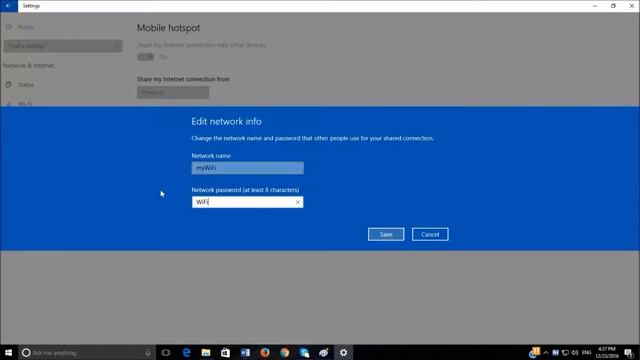Open the taskbar clock and date
Screen dimensions: 640x360
coord(607,353)
